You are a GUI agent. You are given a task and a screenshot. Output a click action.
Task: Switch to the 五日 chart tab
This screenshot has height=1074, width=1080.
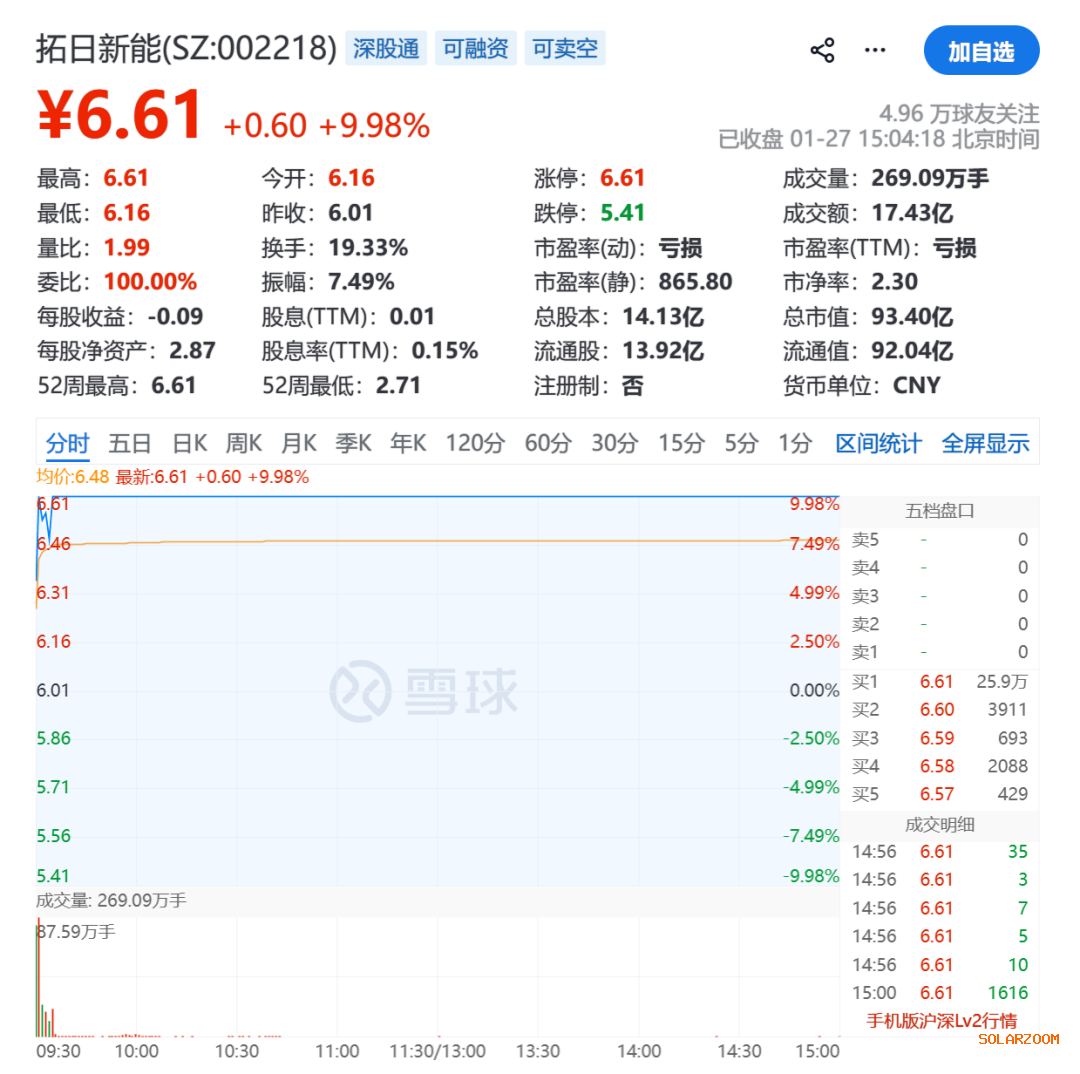pos(130,444)
